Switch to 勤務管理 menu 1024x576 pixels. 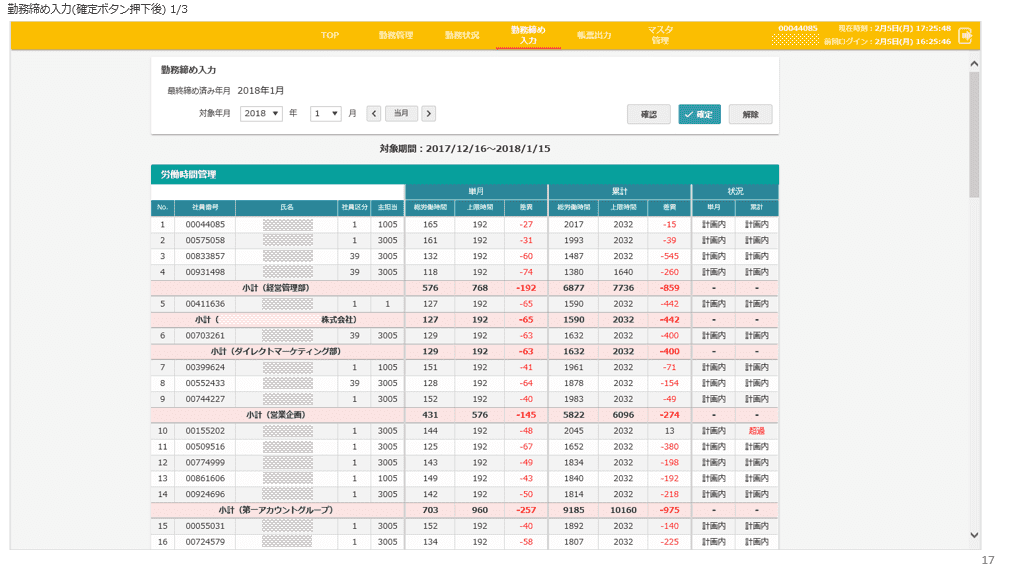[396, 35]
